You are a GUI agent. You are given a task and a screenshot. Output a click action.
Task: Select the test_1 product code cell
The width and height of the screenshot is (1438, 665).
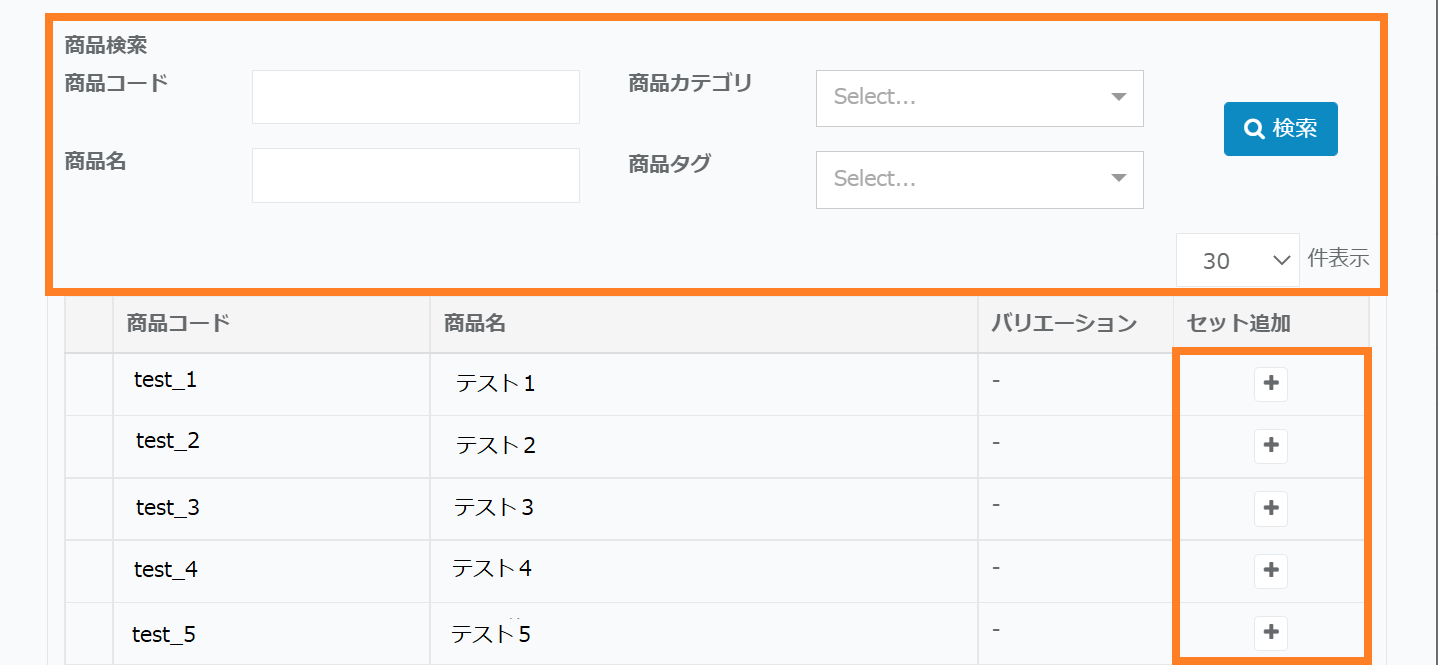click(166, 380)
